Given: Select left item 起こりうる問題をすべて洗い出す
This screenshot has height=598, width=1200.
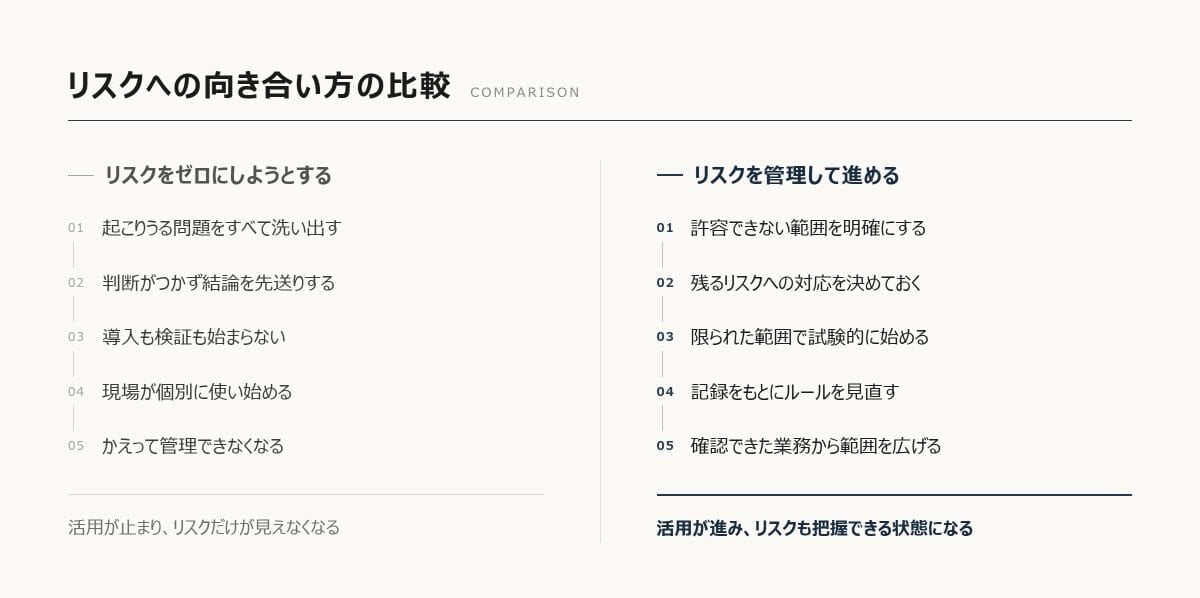Looking at the screenshot, I should (x=221, y=228).
